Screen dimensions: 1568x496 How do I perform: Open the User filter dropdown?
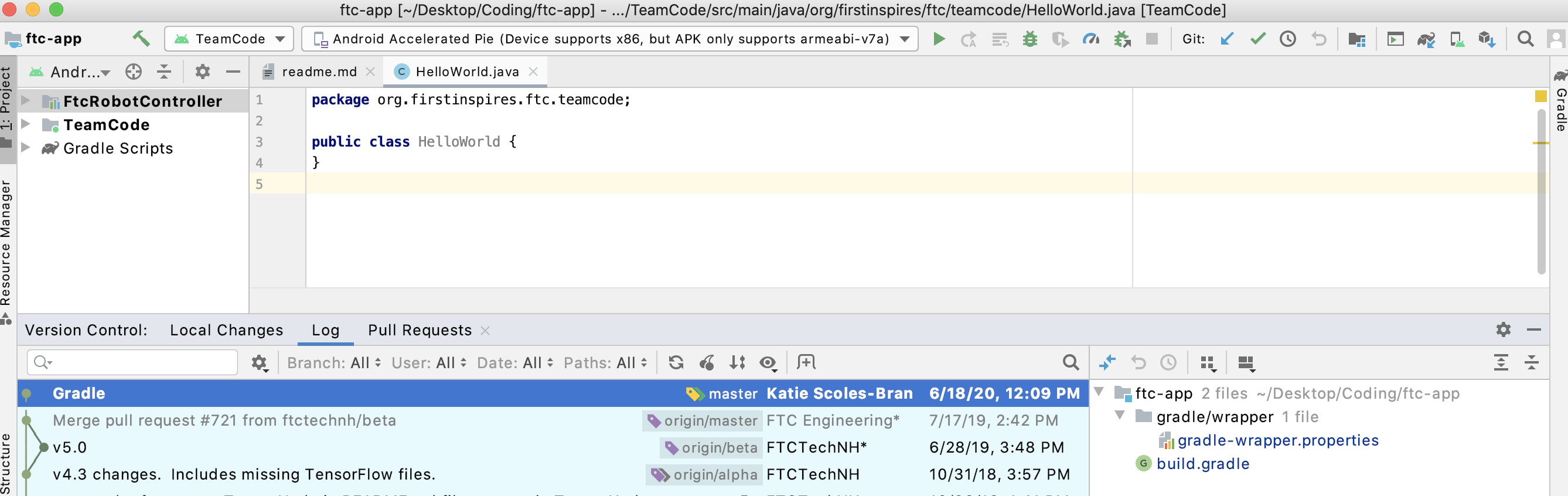coord(429,362)
